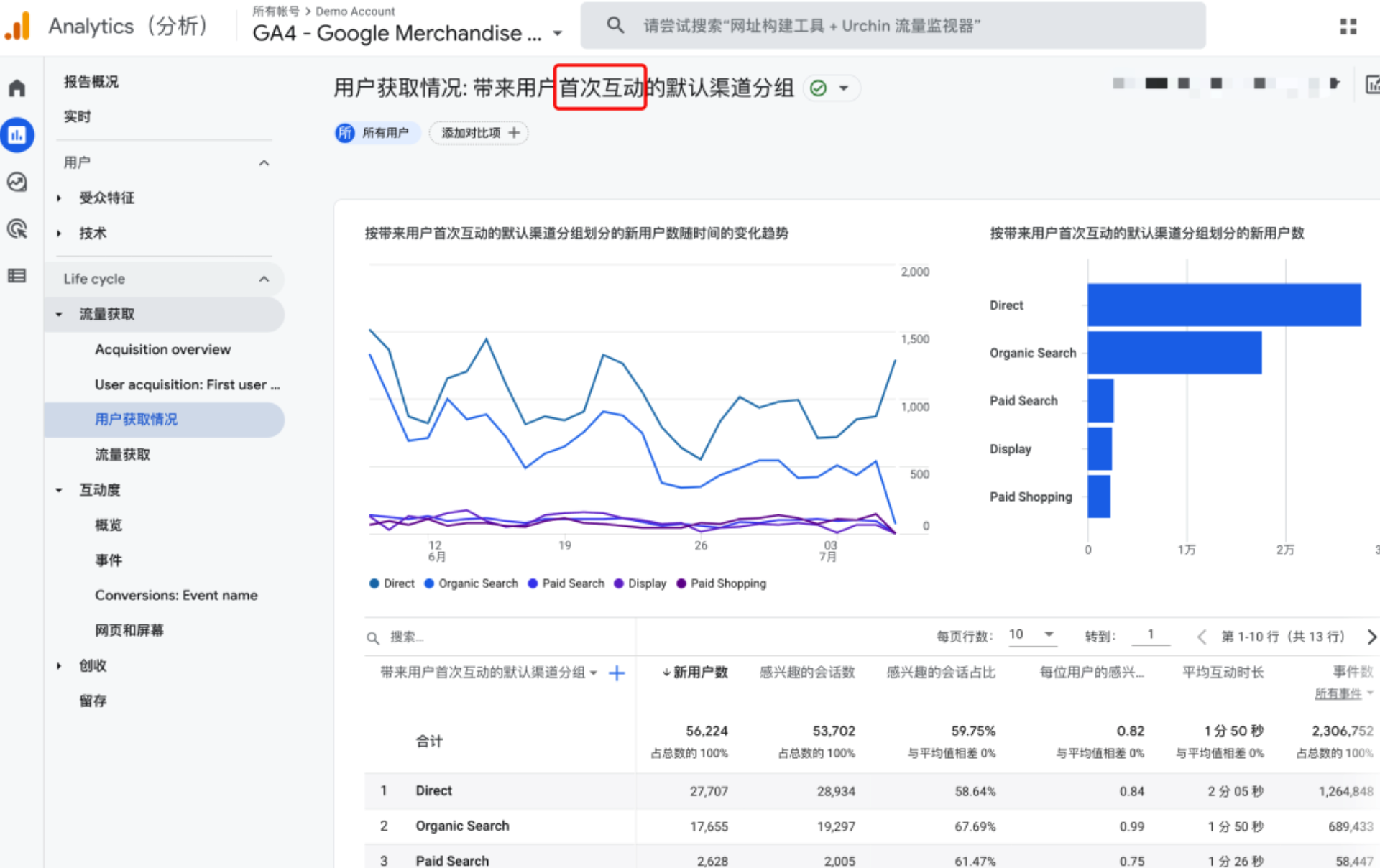Open the Explore icon in left rail
1380x868 pixels.
point(17,183)
